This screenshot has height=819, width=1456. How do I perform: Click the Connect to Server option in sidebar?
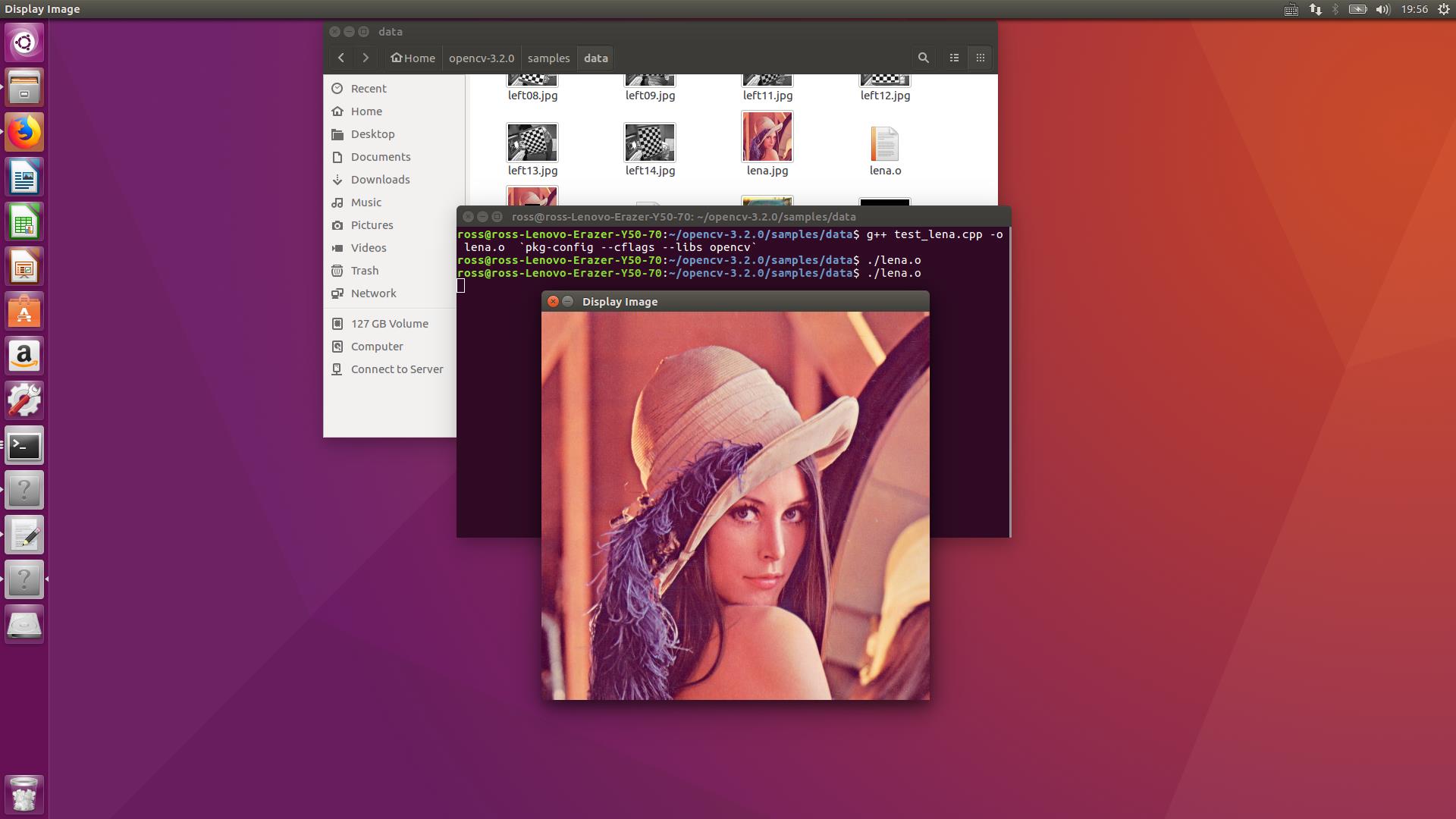(397, 369)
